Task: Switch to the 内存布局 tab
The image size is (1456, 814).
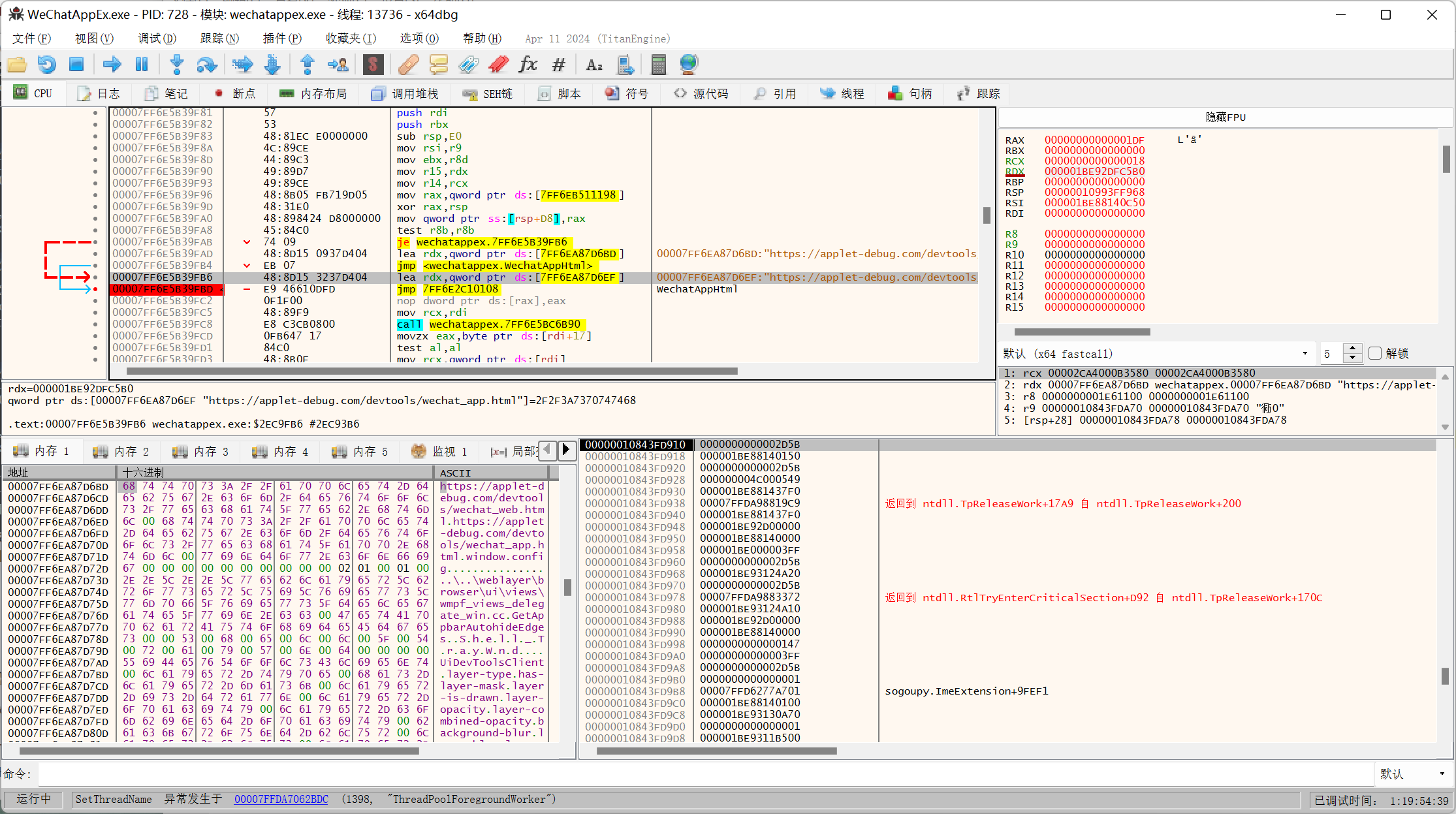Action: click(313, 93)
